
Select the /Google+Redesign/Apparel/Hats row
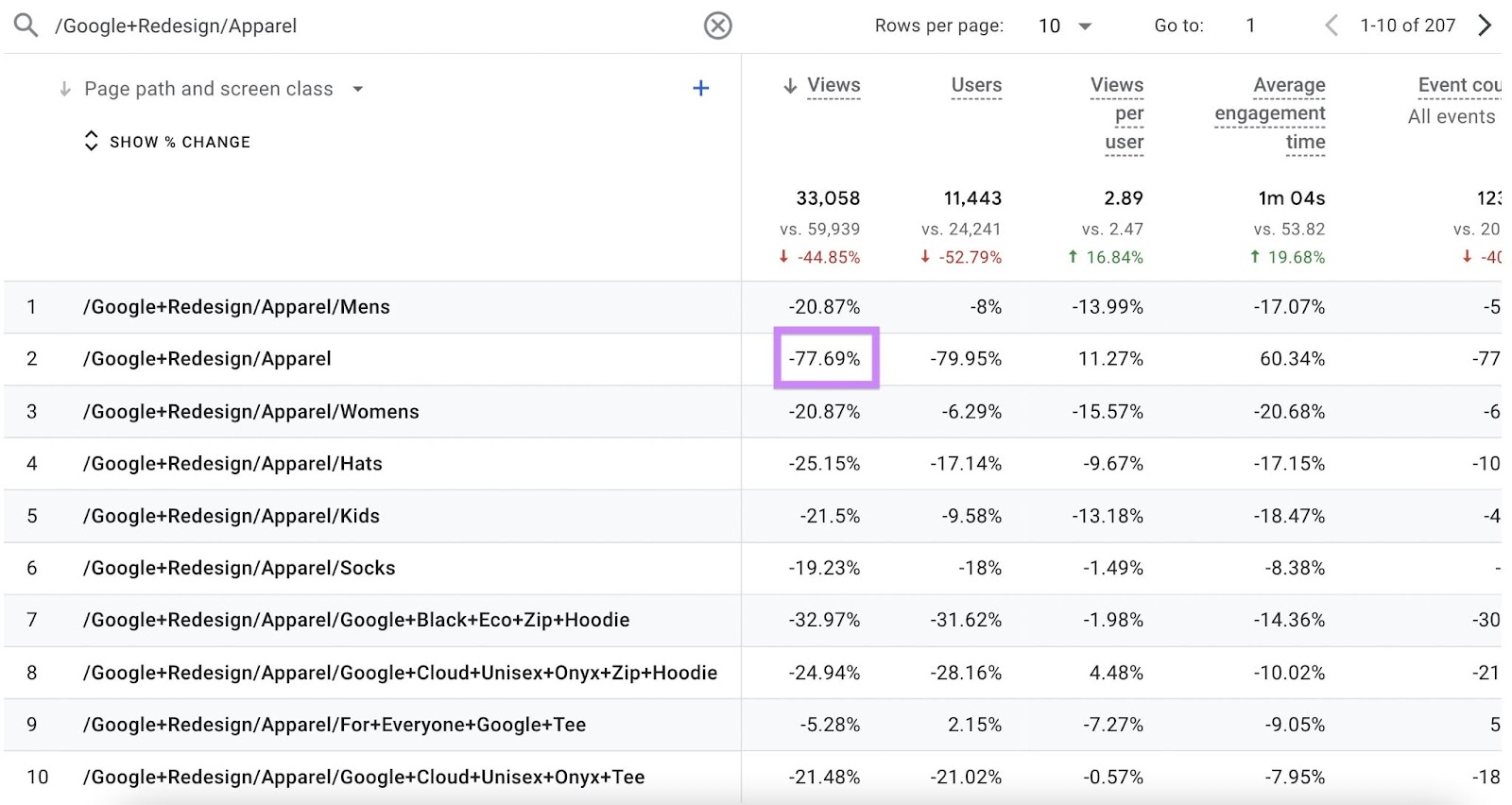pos(232,464)
